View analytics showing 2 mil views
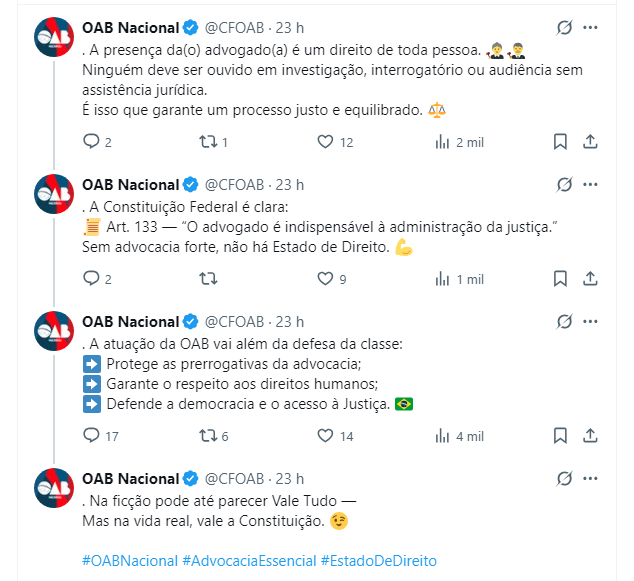Image resolution: width=634 pixels, height=581 pixels. click(x=442, y=142)
